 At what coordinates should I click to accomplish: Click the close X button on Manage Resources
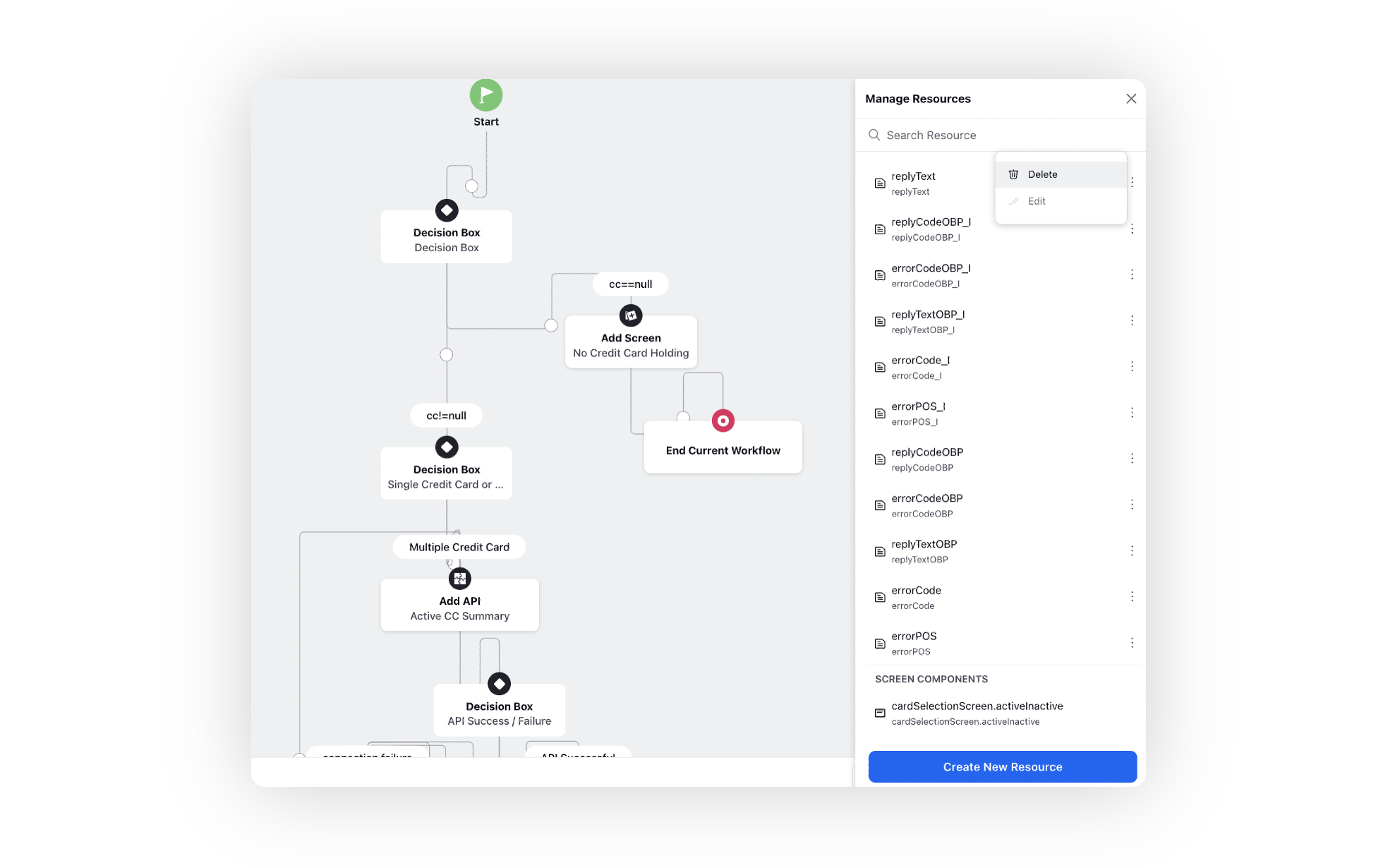click(x=1131, y=98)
